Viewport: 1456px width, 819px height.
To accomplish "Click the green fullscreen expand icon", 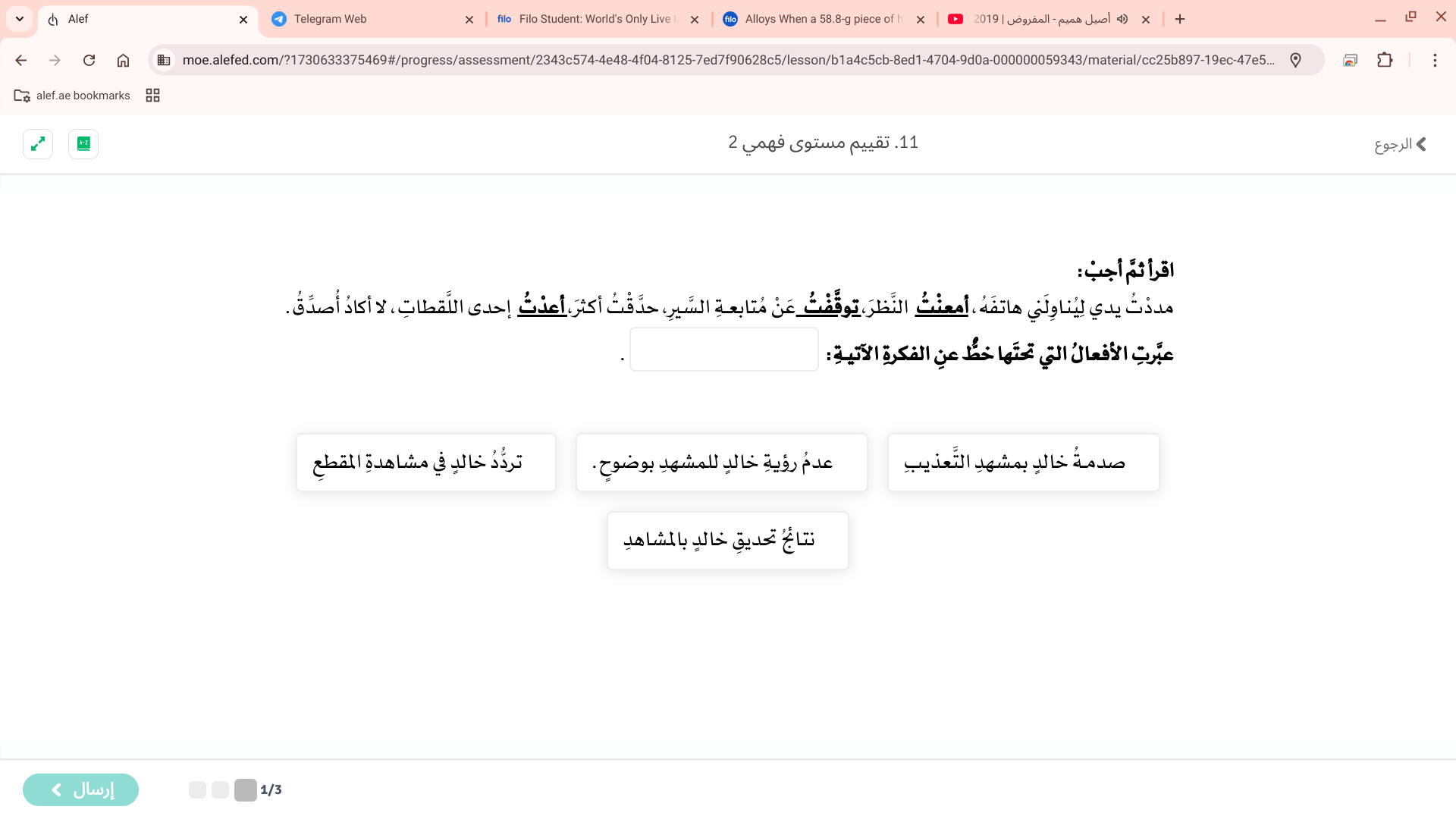I will point(38,143).
